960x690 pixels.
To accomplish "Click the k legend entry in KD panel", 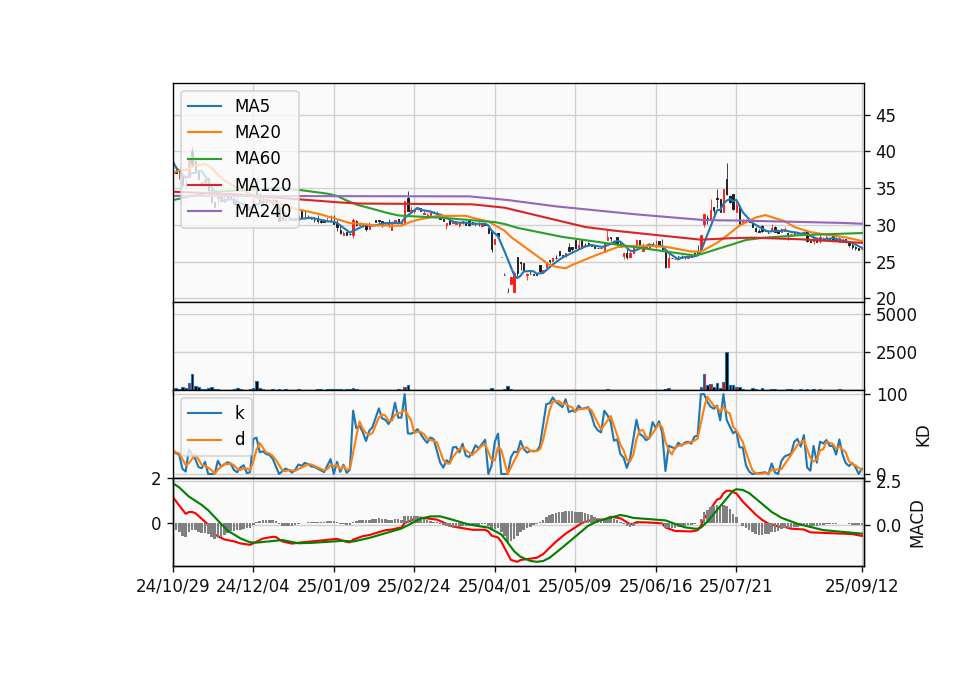I will (x=239, y=413).
